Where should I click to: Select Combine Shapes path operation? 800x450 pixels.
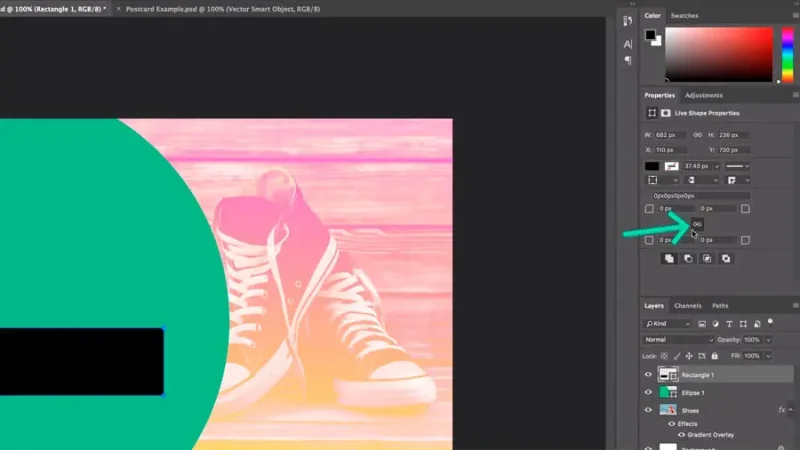pos(669,259)
